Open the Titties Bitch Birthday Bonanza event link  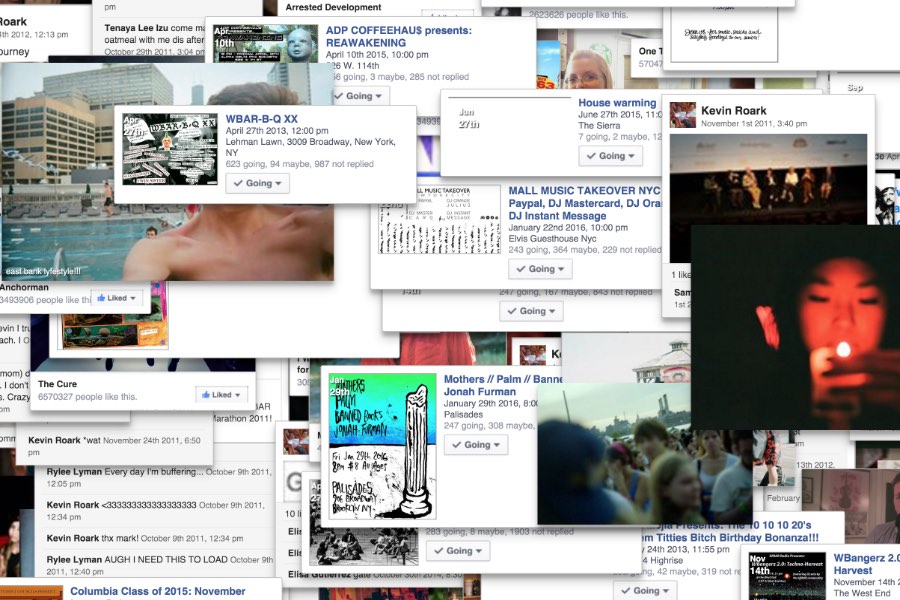pos(730,531)
